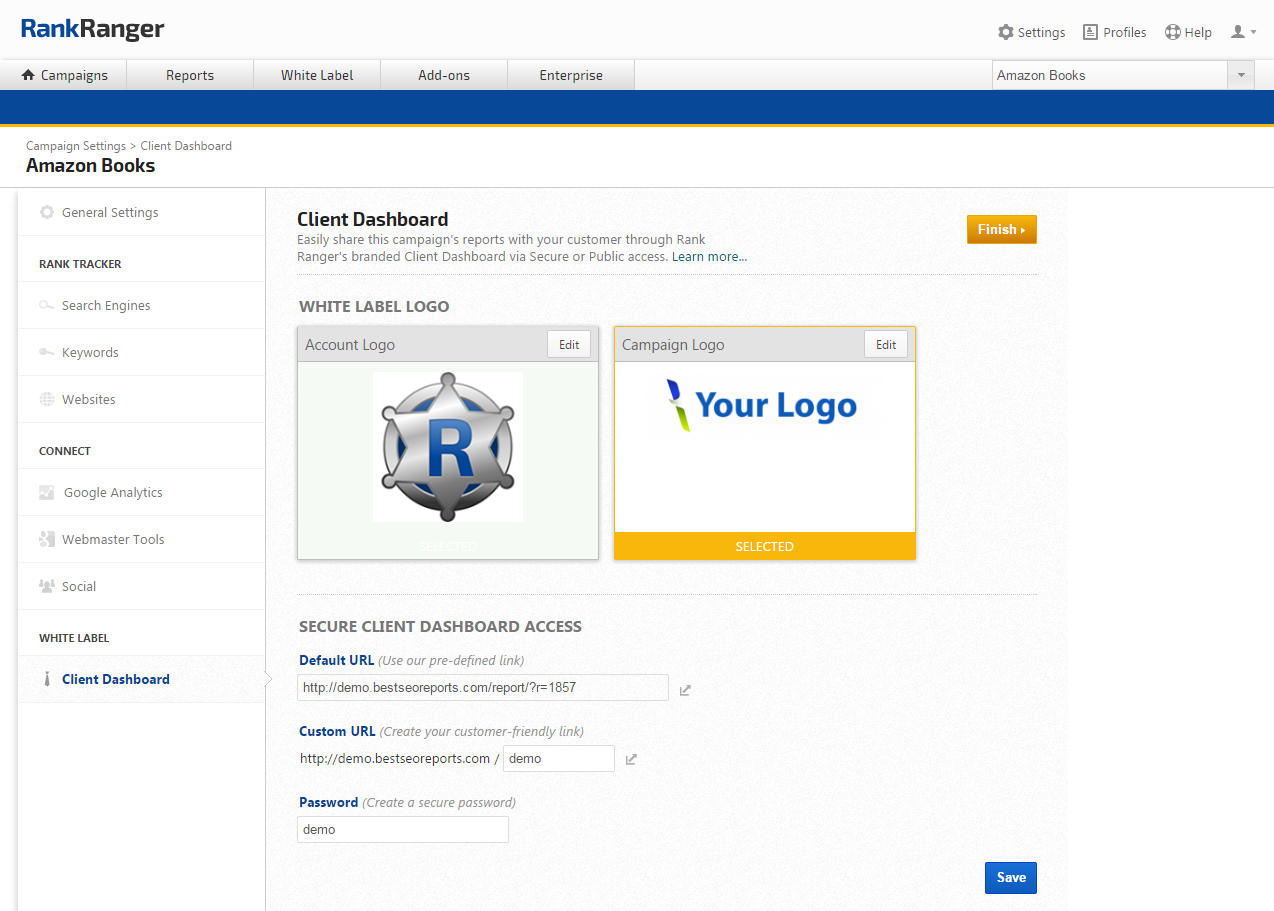Open the Enterprise menu tab
The height and width of the screenshot is (911, 1274).
(x=571, y=75)
